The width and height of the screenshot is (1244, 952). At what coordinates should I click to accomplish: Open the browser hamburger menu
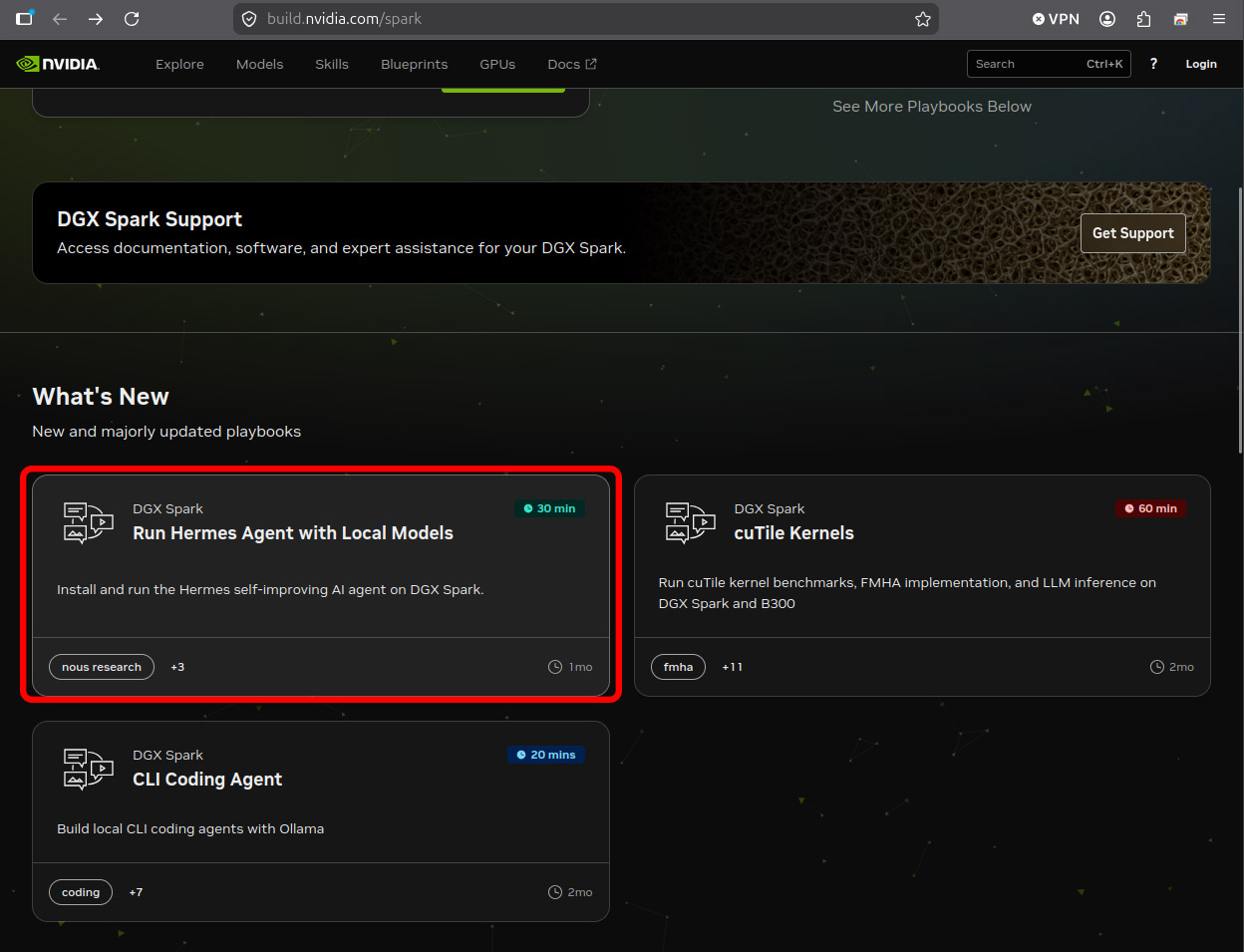tap(1219, 19)
